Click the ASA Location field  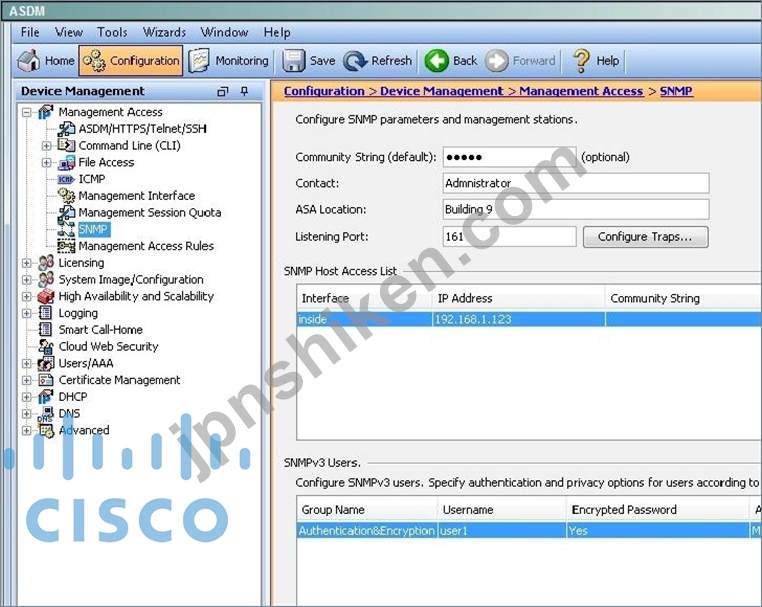click(576, 209)
